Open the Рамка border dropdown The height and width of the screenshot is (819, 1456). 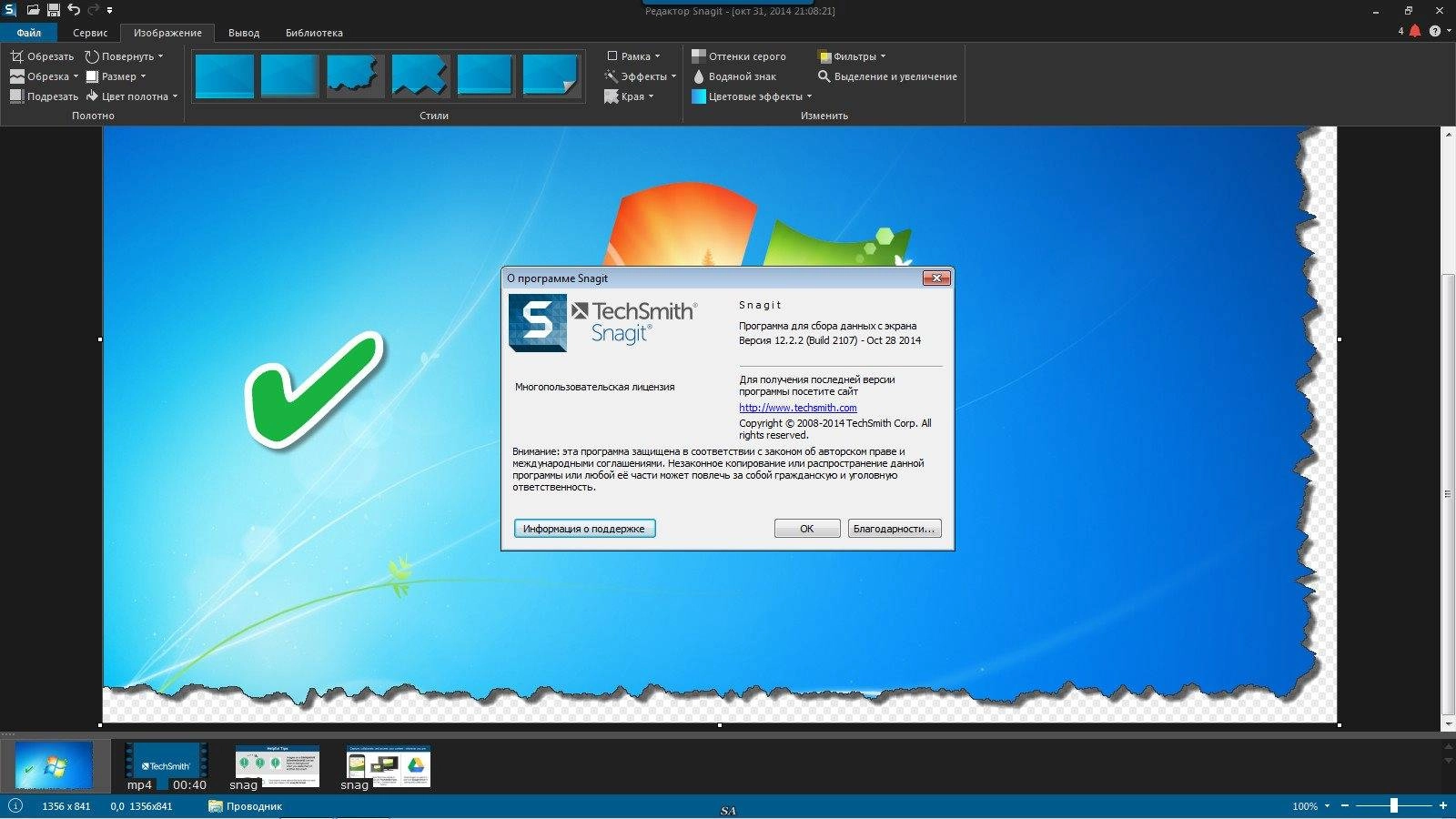633,56
